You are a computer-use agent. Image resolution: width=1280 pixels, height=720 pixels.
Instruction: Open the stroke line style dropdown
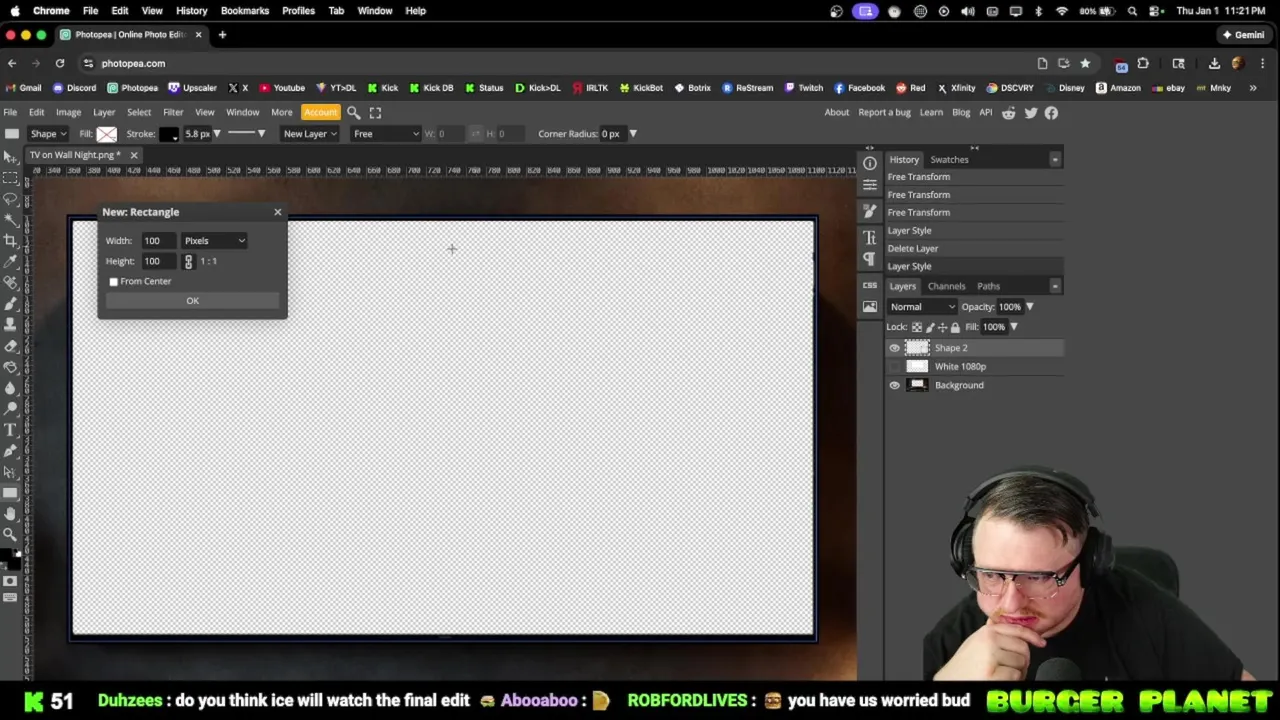[x=246, y=134]
